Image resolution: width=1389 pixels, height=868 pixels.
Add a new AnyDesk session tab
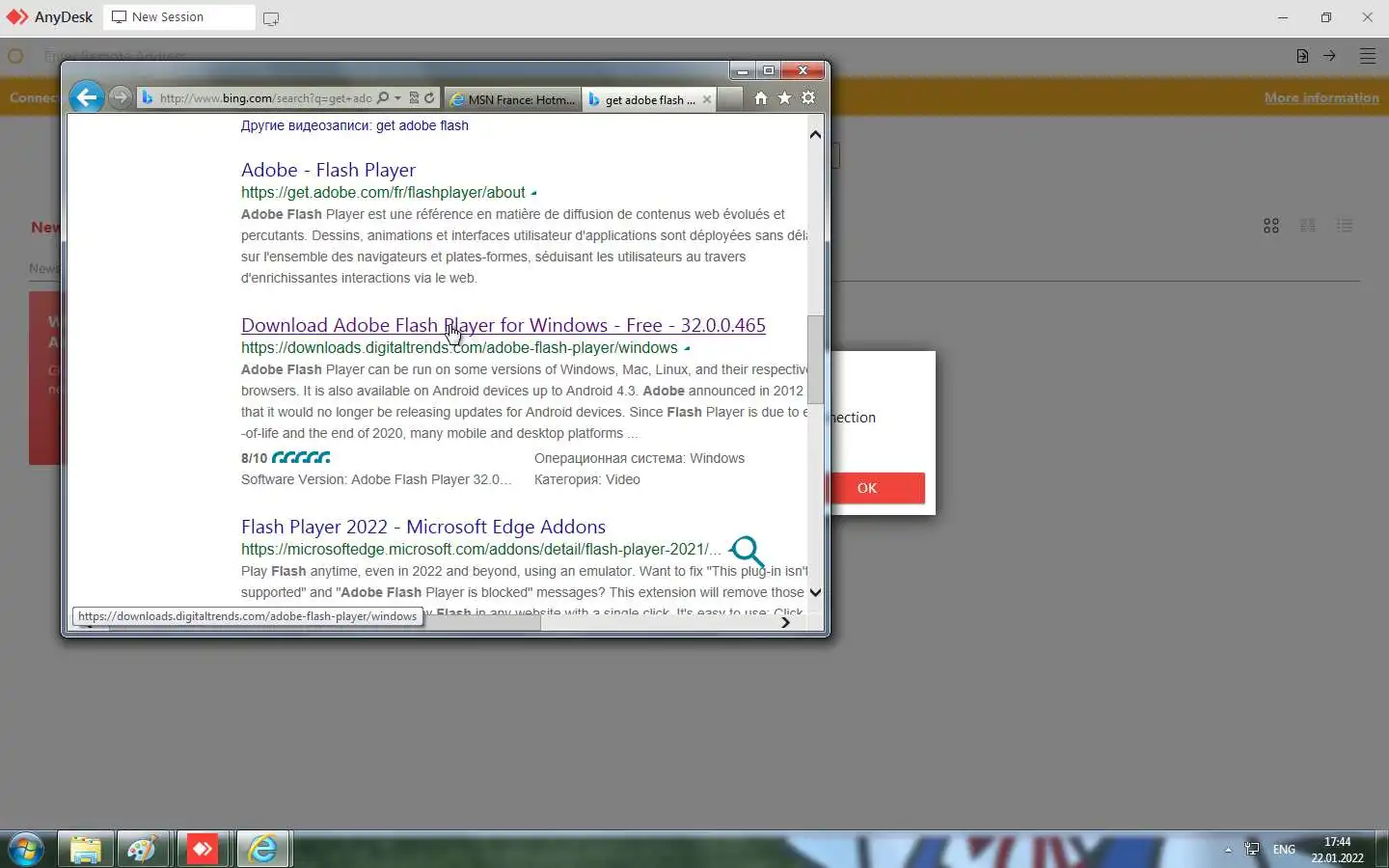pos(271,18)
